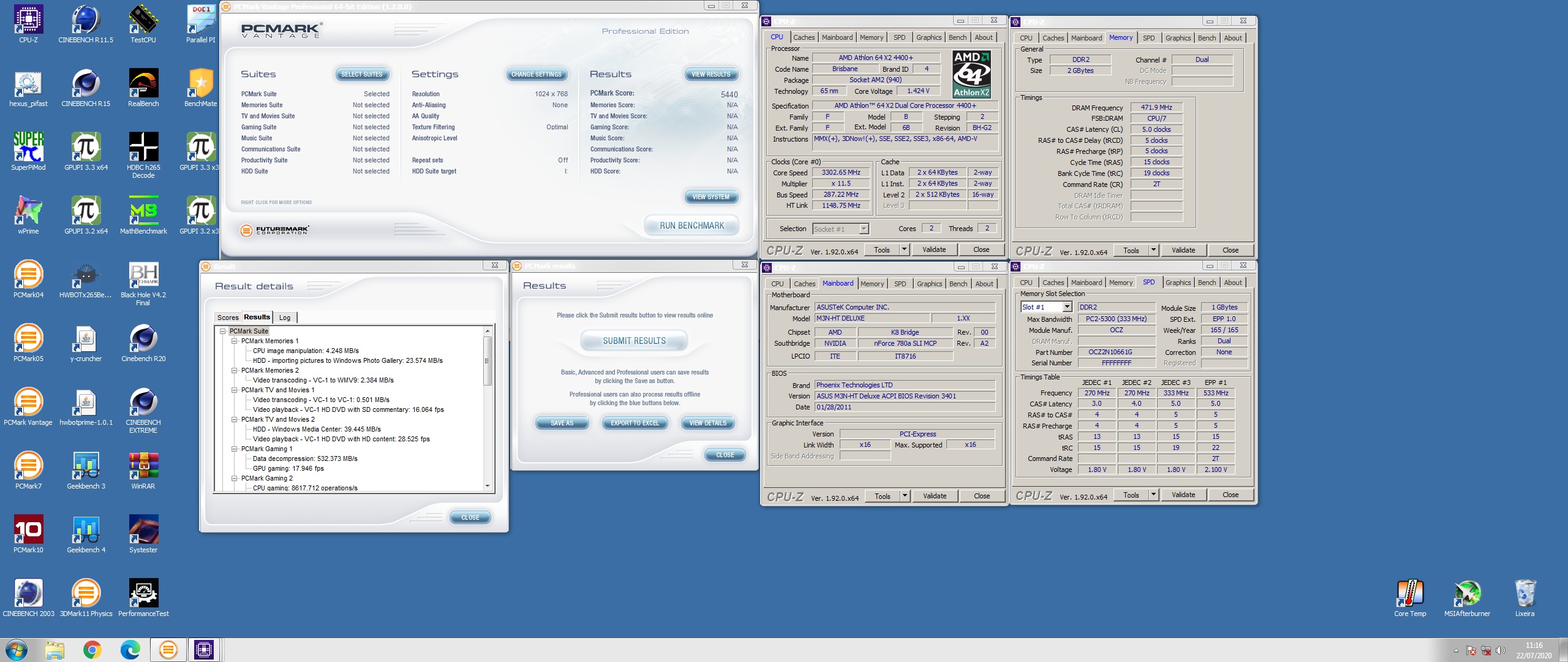Open Black Hole V4.2 Final icon
The height and width of the screenshot is (662, 1568).
click(x=143, y=283)
